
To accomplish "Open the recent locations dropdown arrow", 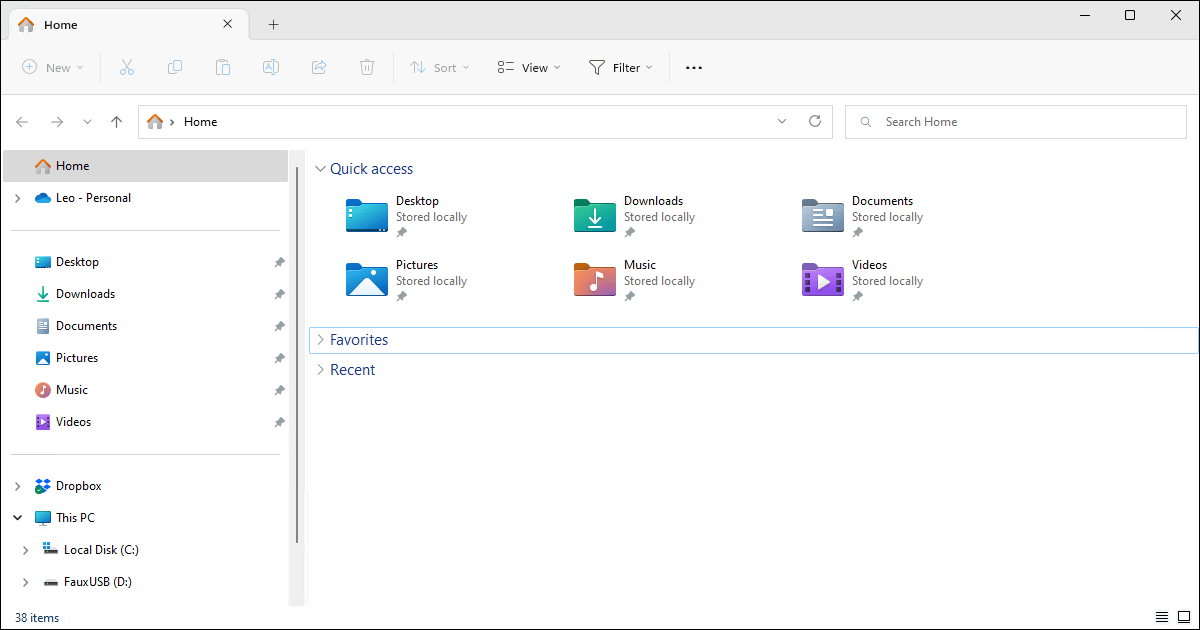I will [87, 122].
